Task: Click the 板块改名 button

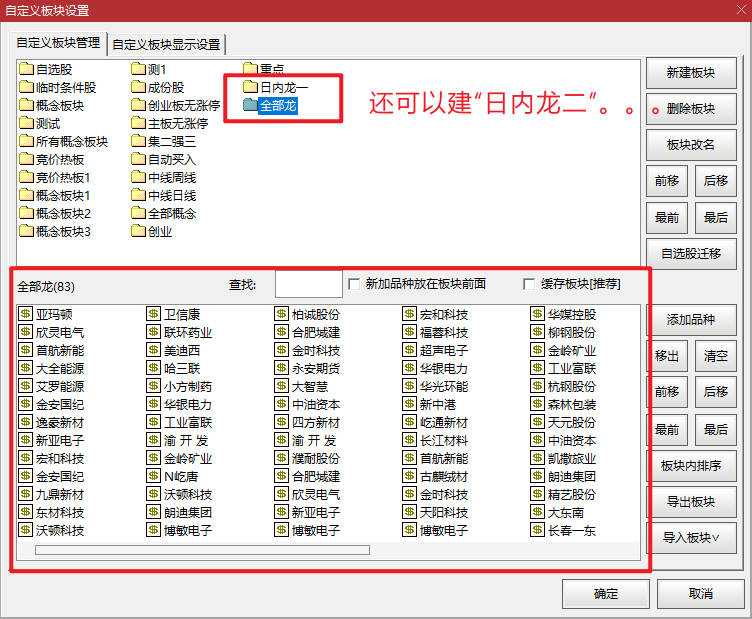Action: click(x=691, y=145)
